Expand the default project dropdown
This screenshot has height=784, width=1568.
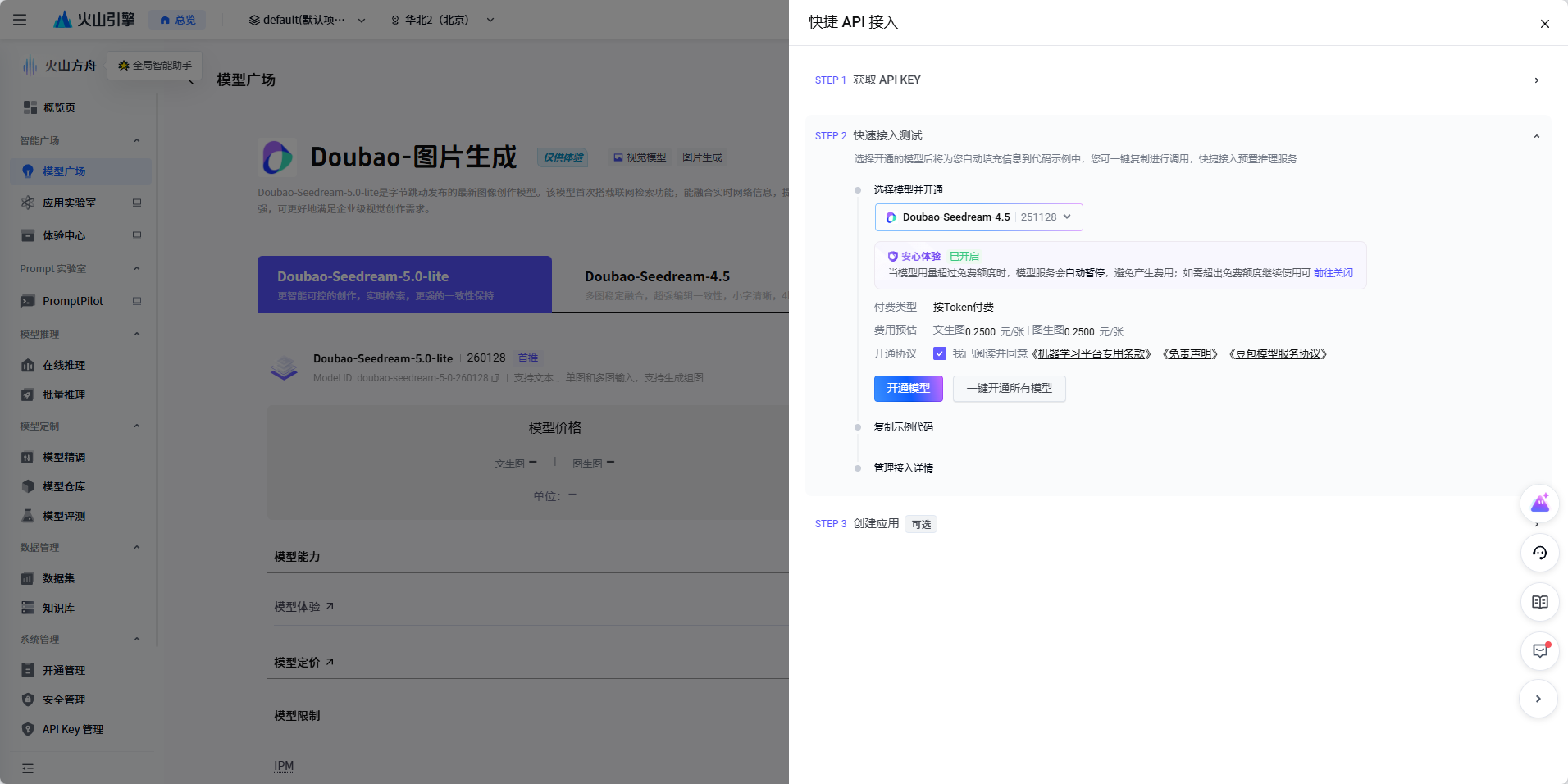[308, 20]
